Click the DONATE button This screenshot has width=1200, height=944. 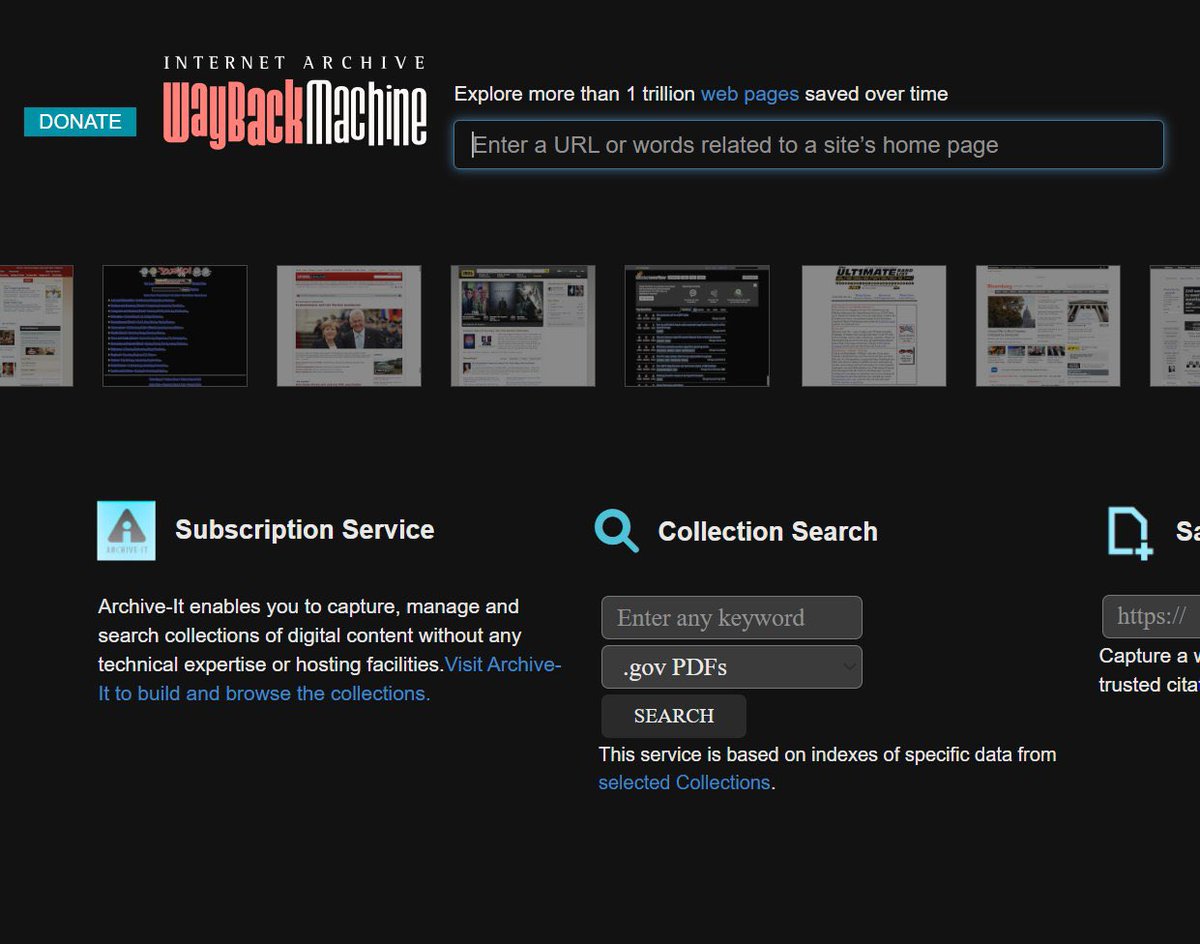point(80,122)
